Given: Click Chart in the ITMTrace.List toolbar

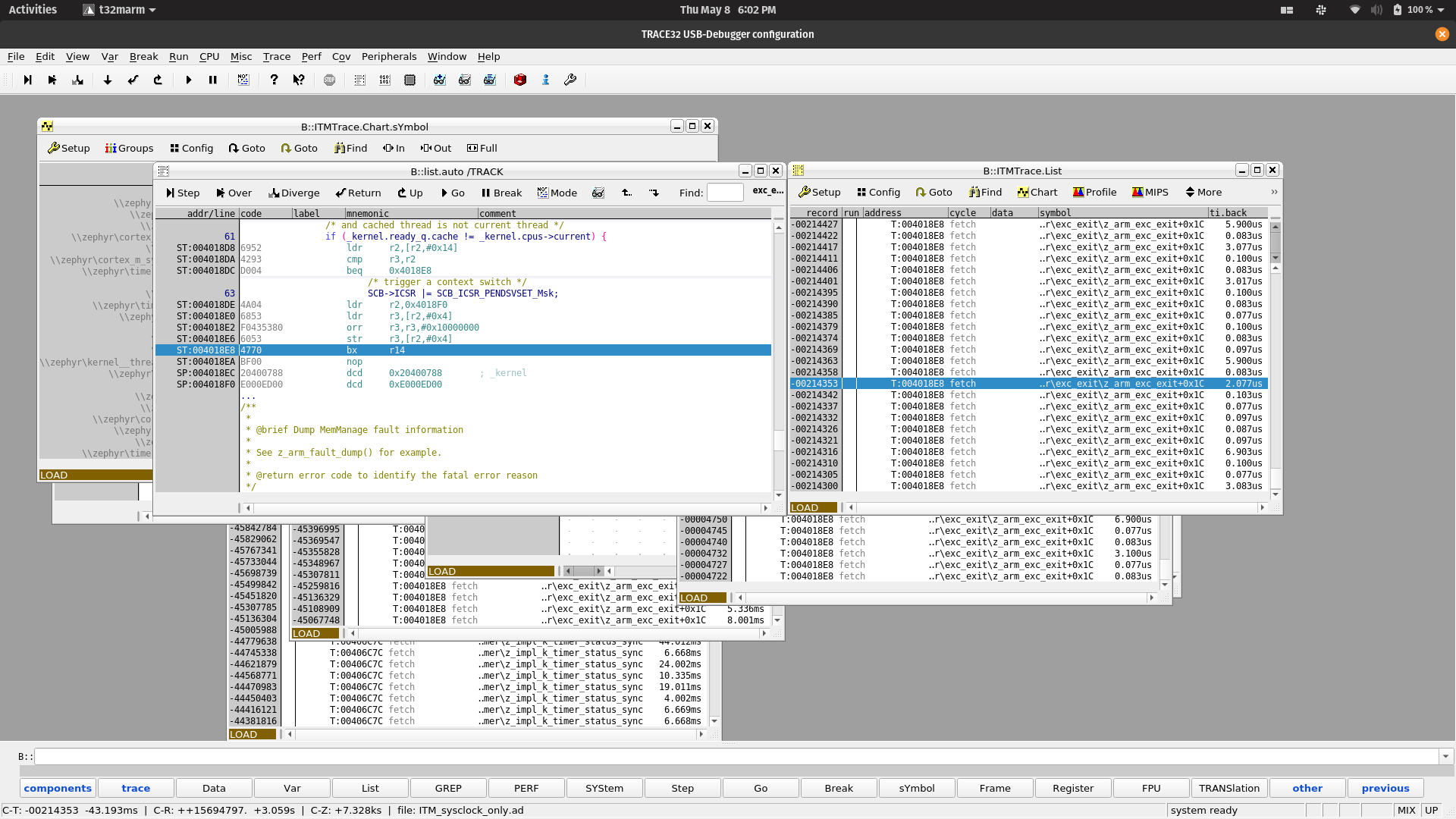Looking at the screenshot, I should click(1037, 192).
